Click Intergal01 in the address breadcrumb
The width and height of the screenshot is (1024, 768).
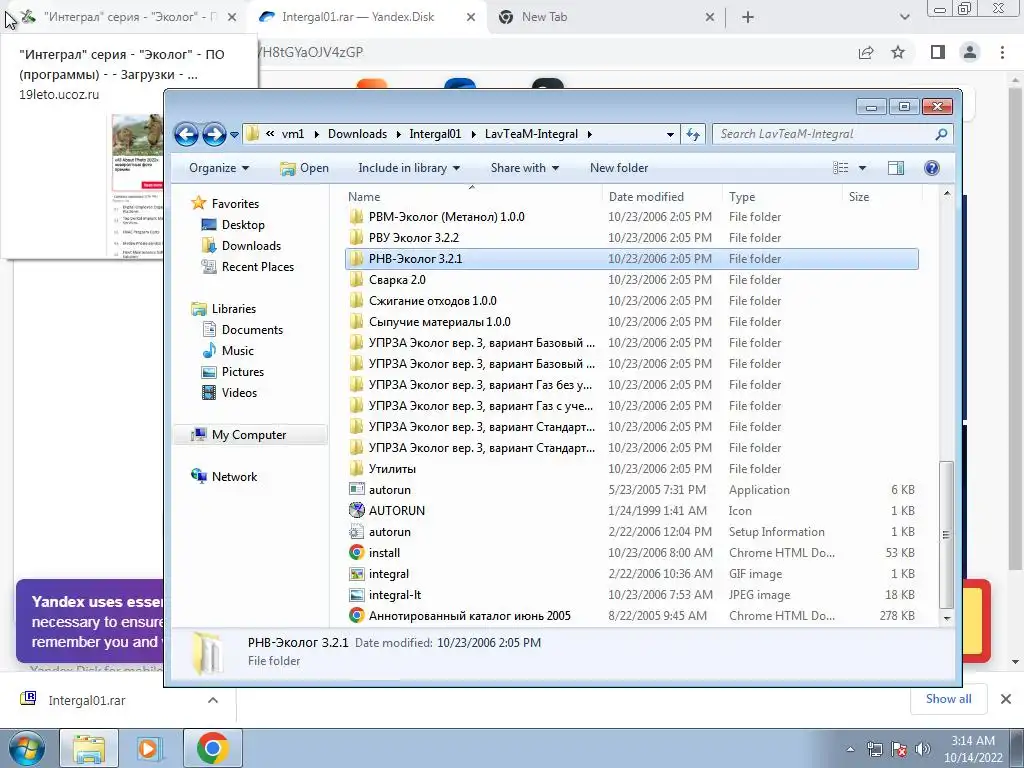(435, 134)
